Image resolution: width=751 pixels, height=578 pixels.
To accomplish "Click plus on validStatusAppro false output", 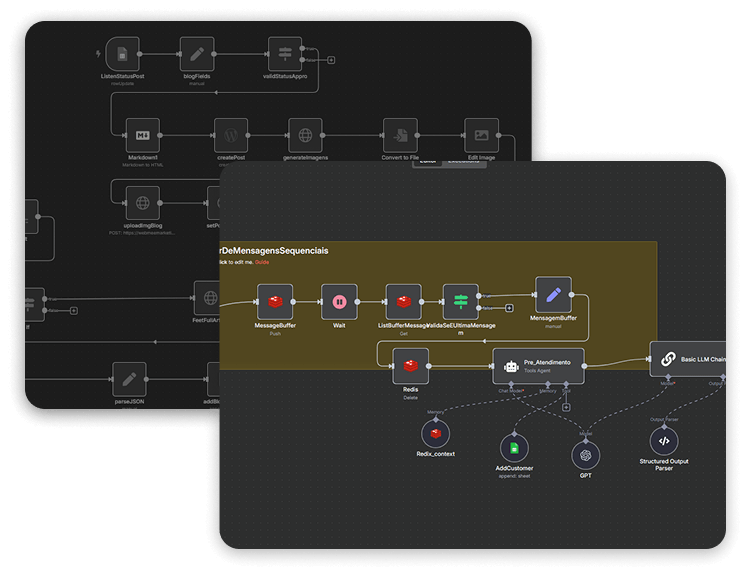I will click(331, 59).
